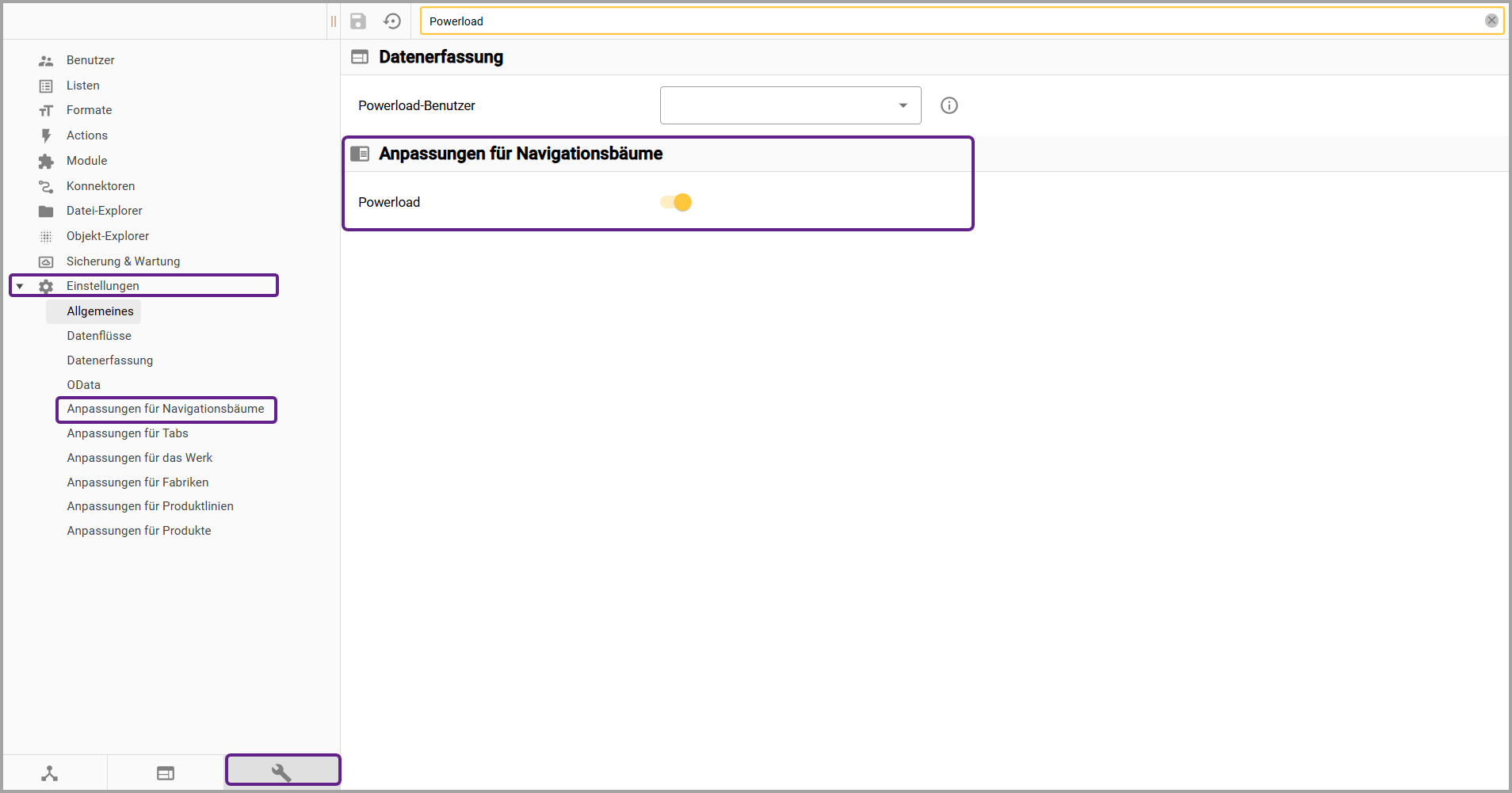
Task: Open Sicherung & Wartung entry
Action: tap(123, 261)
